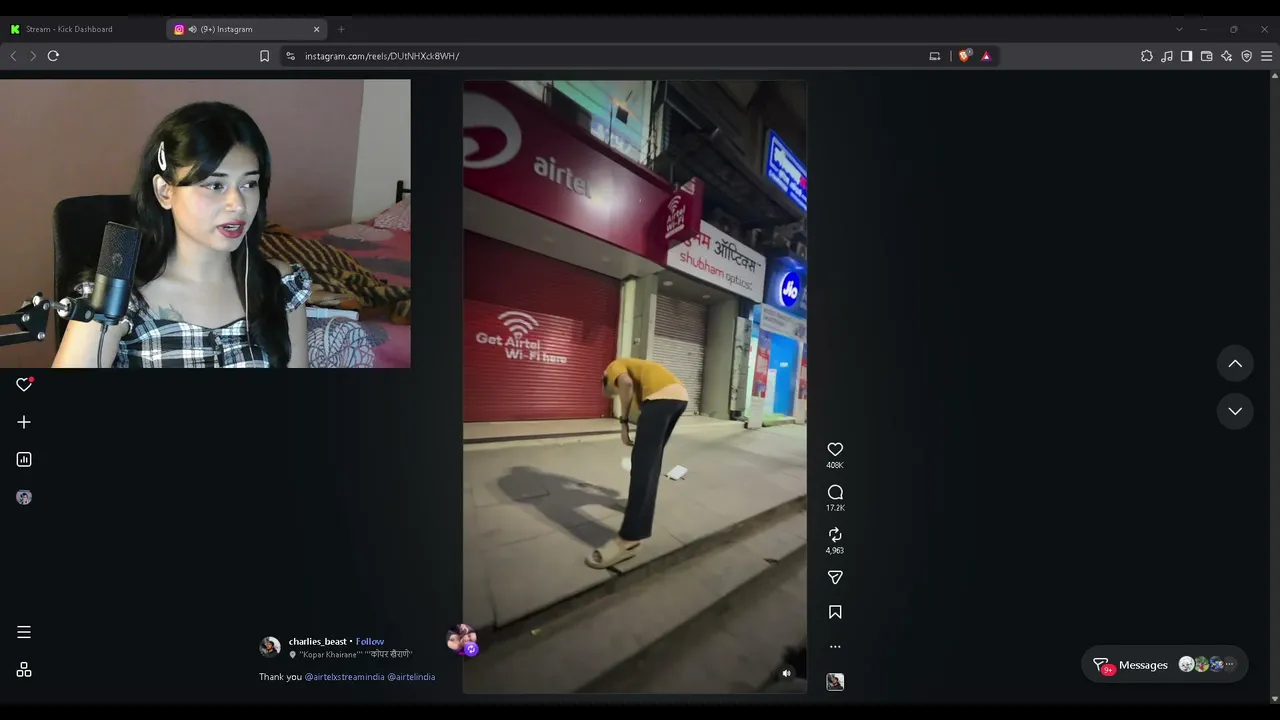Create a new post with plus icon
The image size is (1280, 720).
(24, 422)
